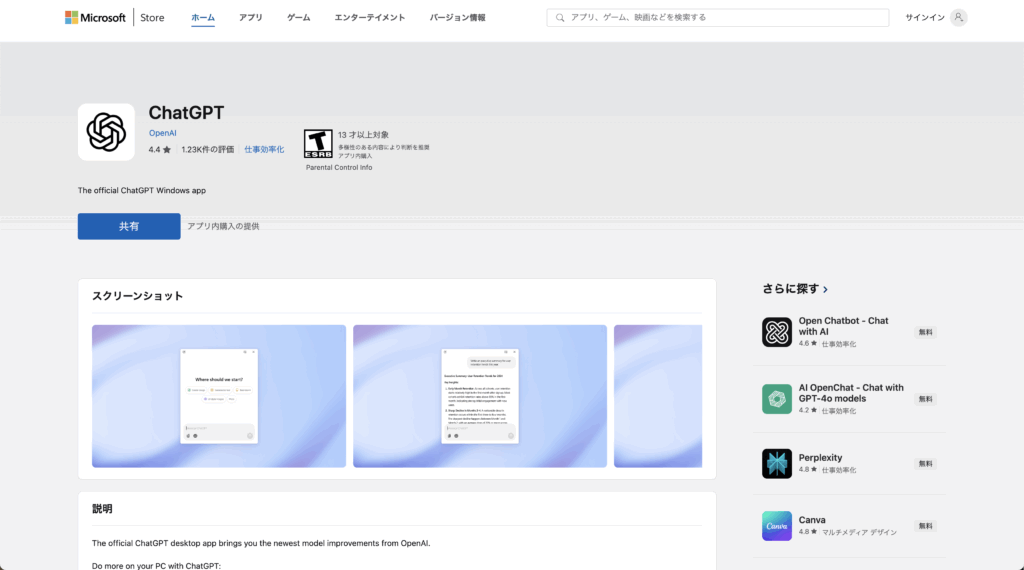Open the Store home link

pyautogui.click(x=152, y=18)
